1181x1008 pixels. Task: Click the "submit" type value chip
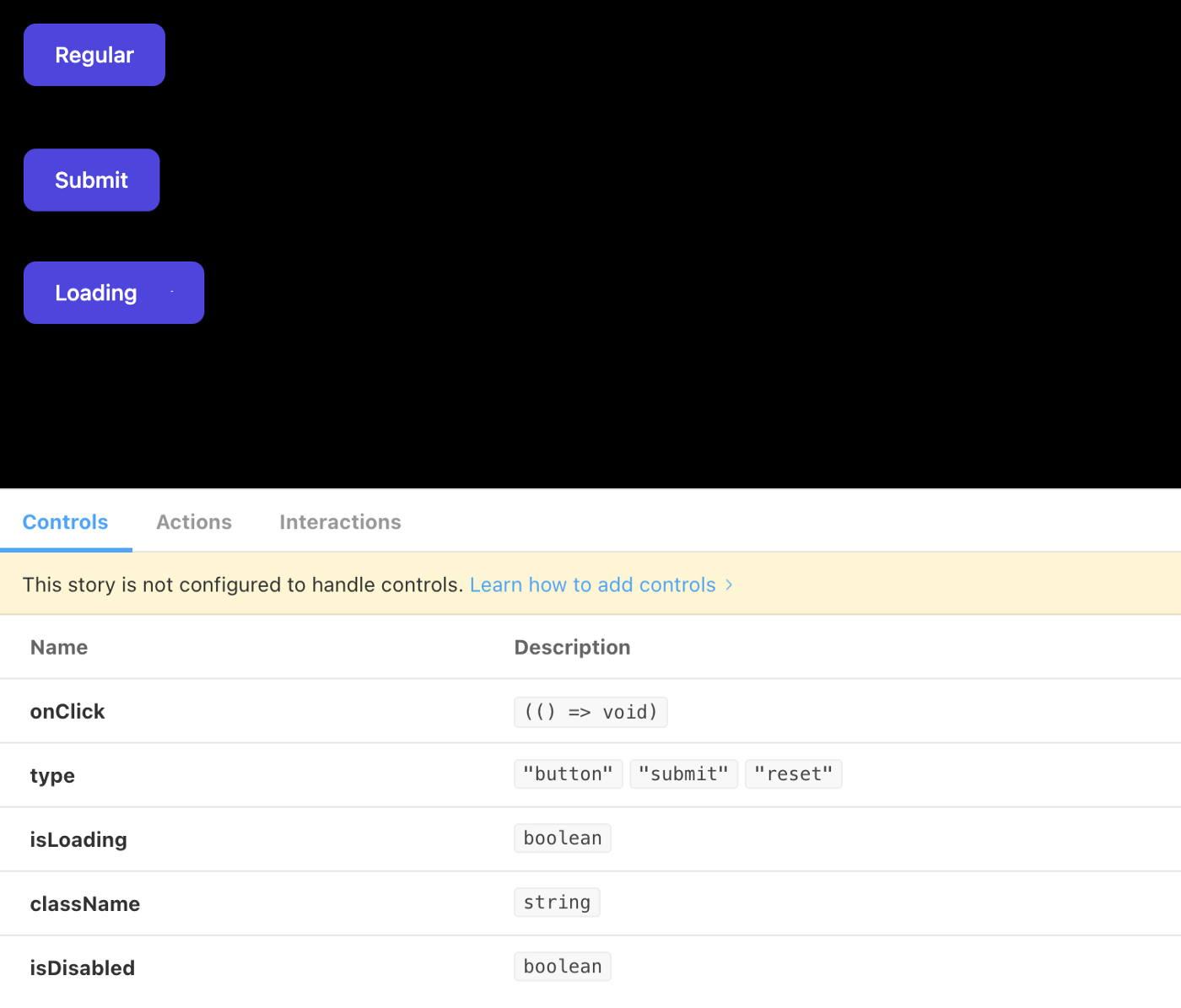(x=683, y=774)
